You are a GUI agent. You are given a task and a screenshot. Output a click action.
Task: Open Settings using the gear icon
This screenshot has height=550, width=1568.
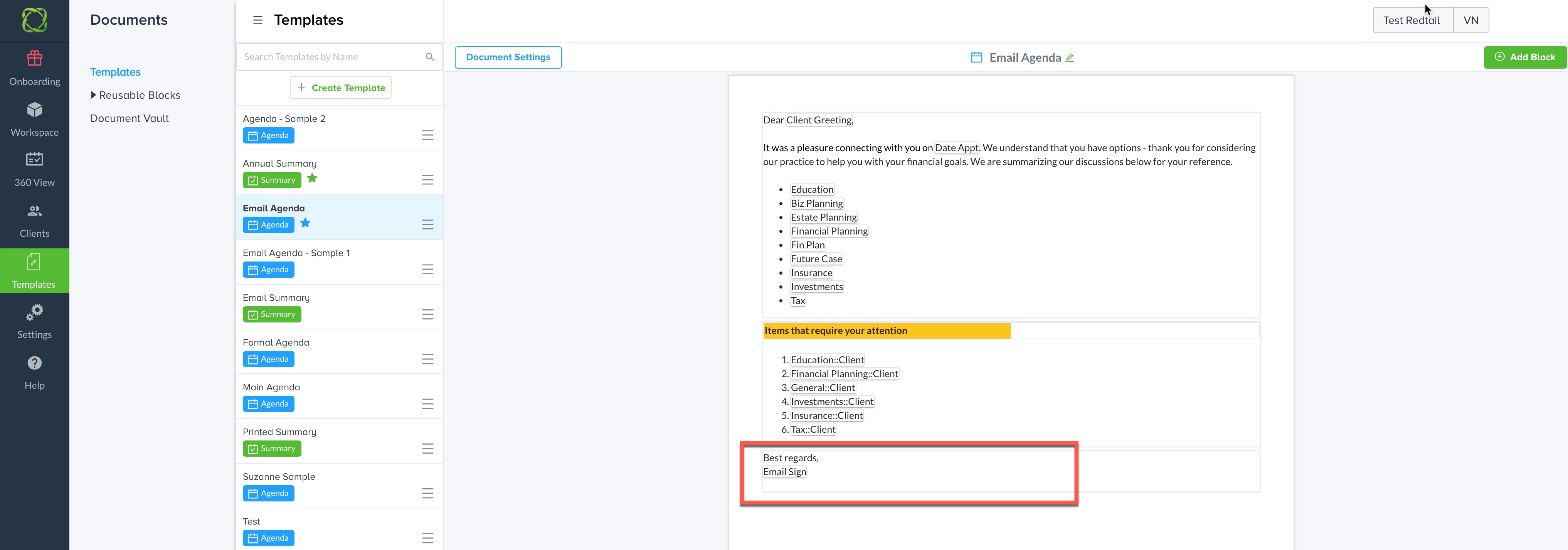(34, 321)
